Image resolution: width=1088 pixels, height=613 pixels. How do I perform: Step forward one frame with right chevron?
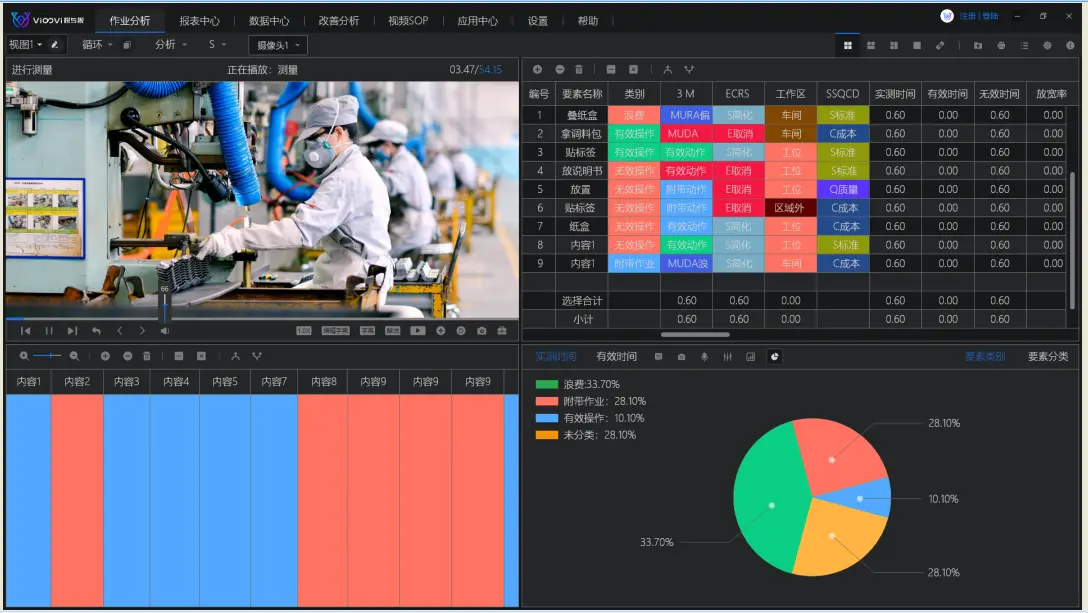coord(142,331)
